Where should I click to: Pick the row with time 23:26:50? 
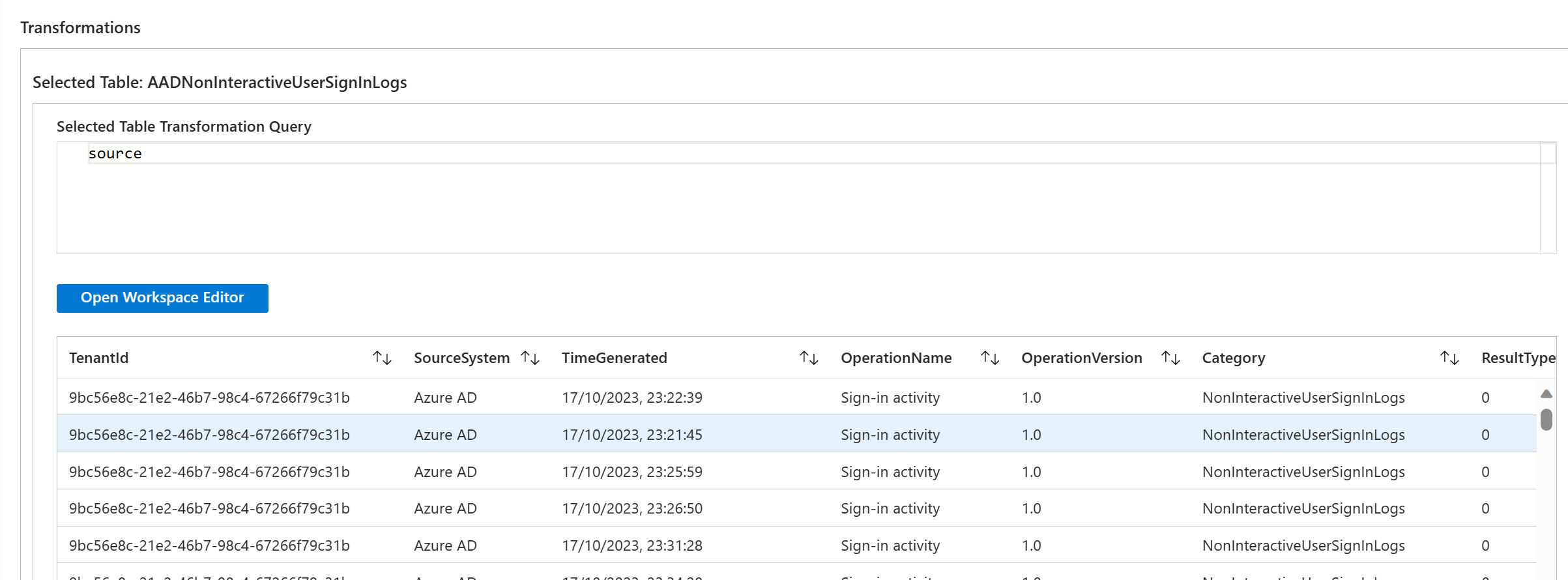pyautogui.click(x=632, y=508)
